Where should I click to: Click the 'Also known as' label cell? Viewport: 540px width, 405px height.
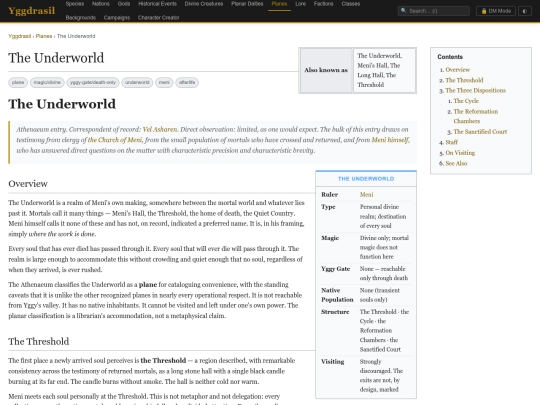(x=326, y=70)
